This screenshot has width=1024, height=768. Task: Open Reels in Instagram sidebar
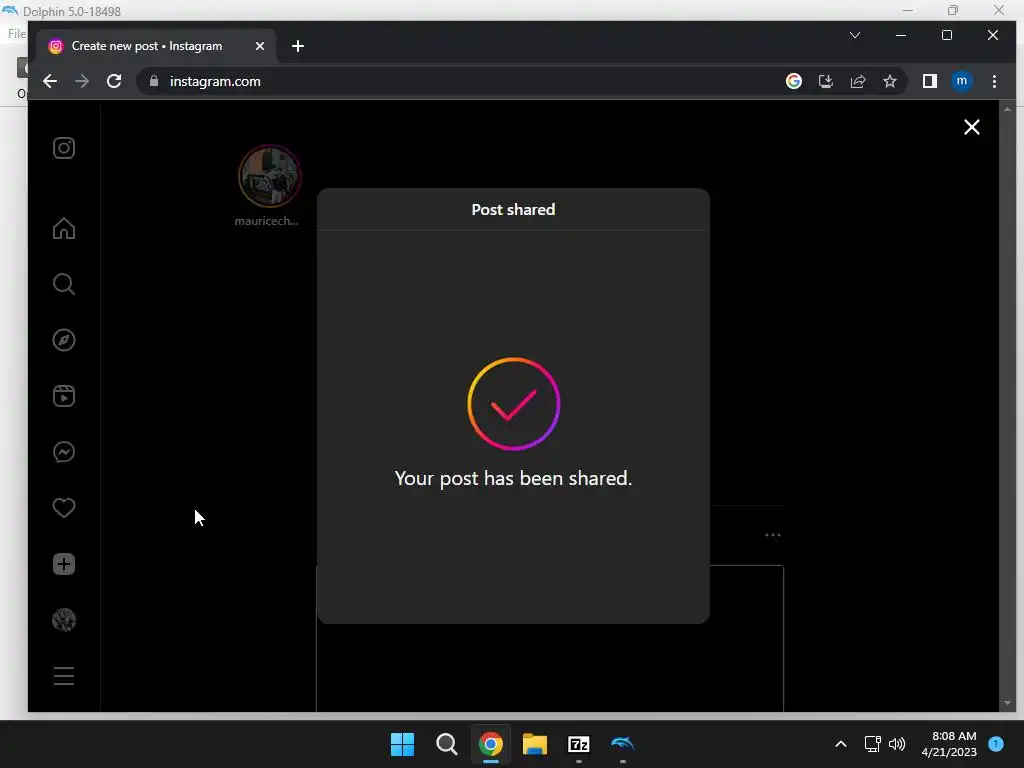click(x=64, y=396)
